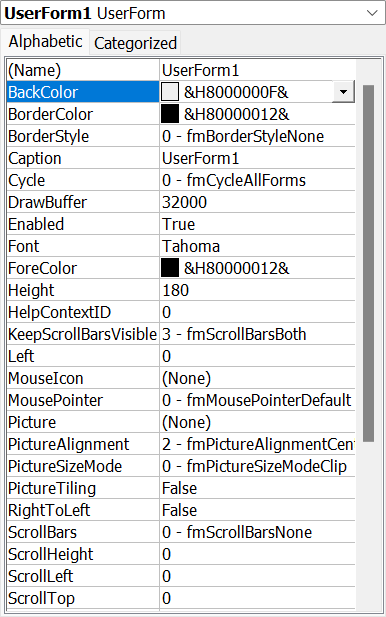Click the BackColor gray color swatch
This screenshot has height=617, width=386.
170,92
